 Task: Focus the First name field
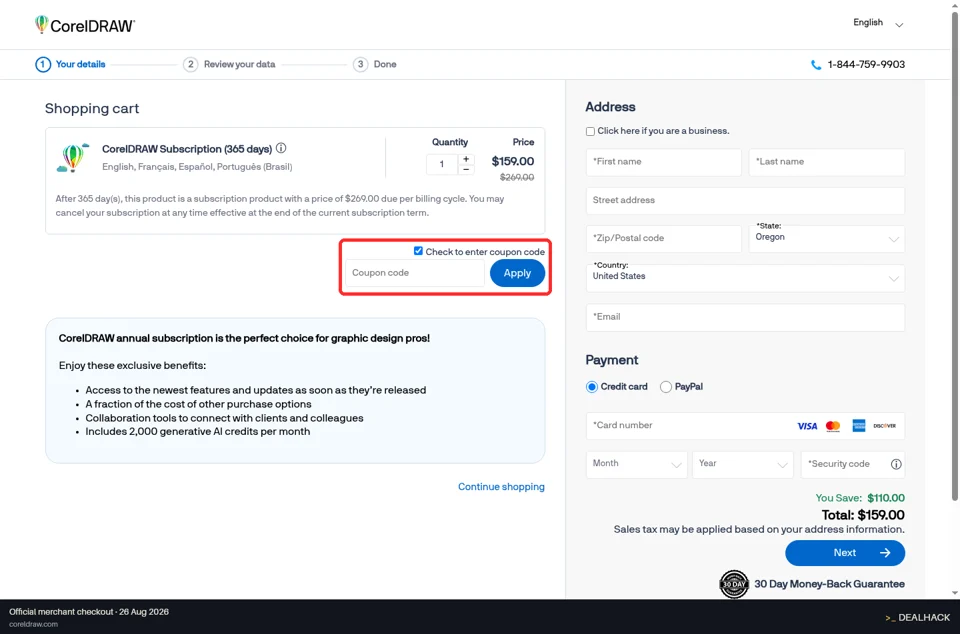point(664,162)
